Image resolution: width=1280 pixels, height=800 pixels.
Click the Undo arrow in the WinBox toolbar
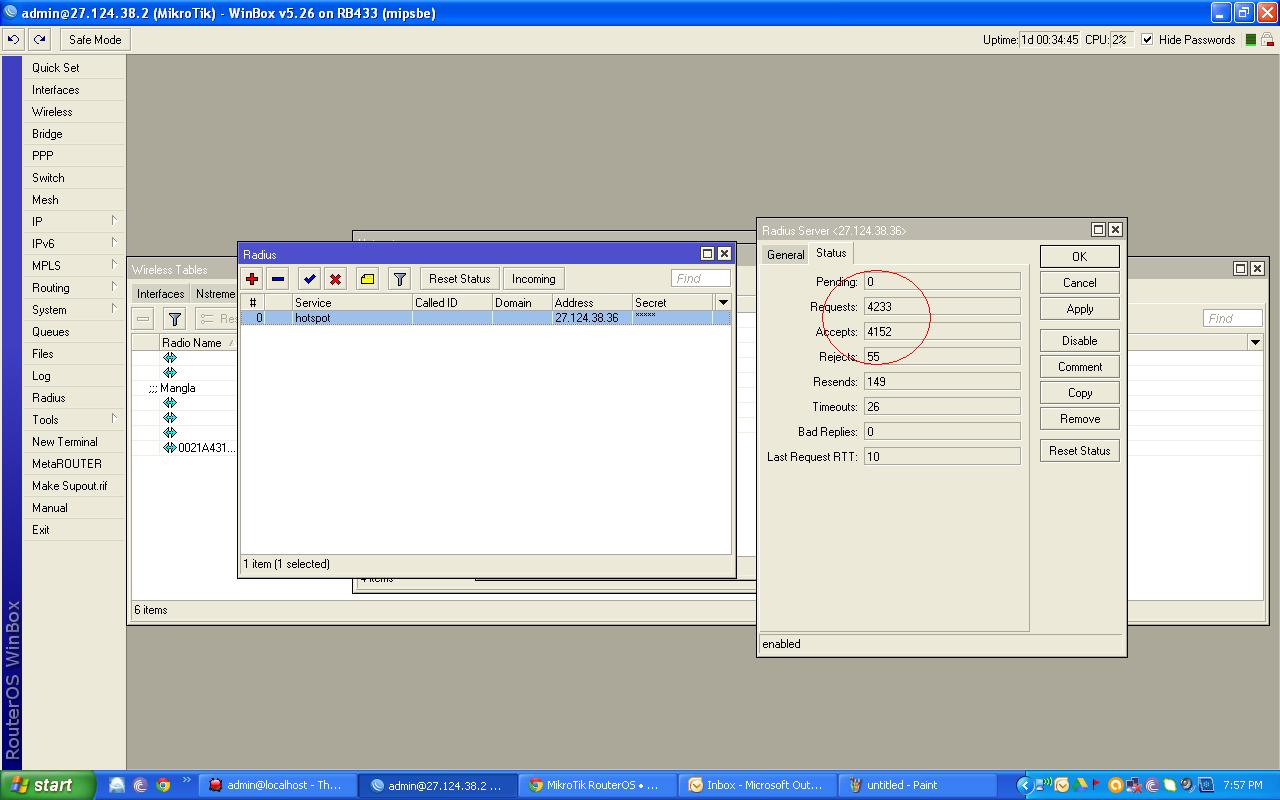(x=14, y=40)
